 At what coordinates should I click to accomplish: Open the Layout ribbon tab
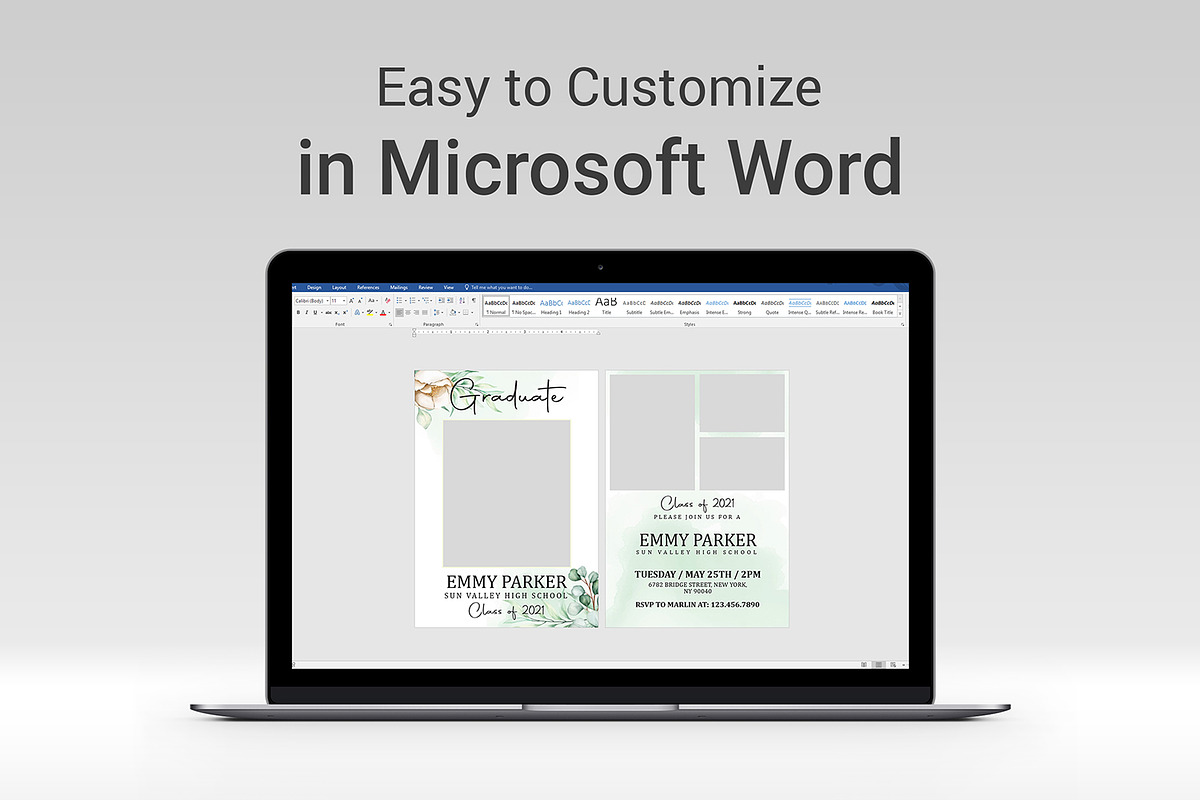339,287
